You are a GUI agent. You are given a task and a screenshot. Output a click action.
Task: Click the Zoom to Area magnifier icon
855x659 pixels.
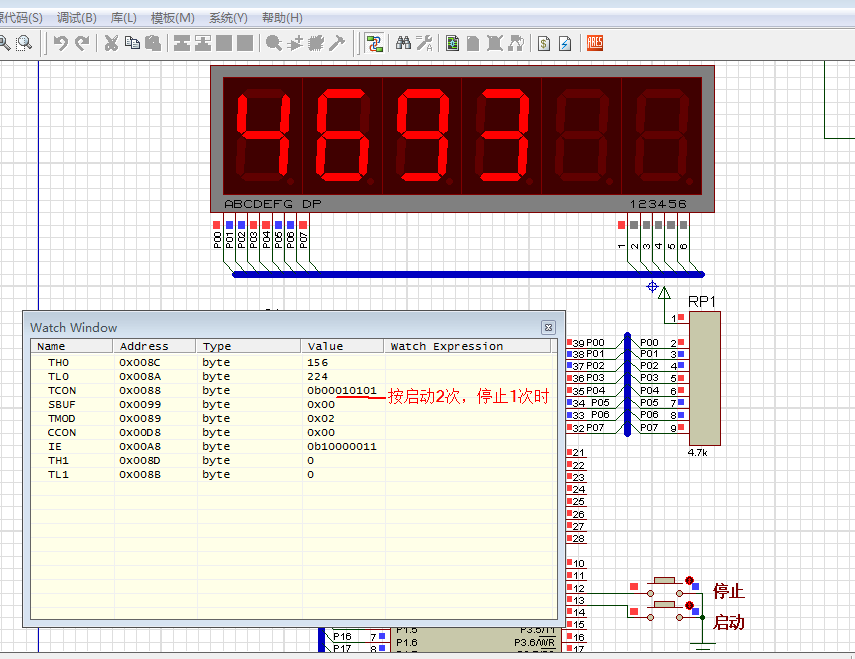coord(24,43)
